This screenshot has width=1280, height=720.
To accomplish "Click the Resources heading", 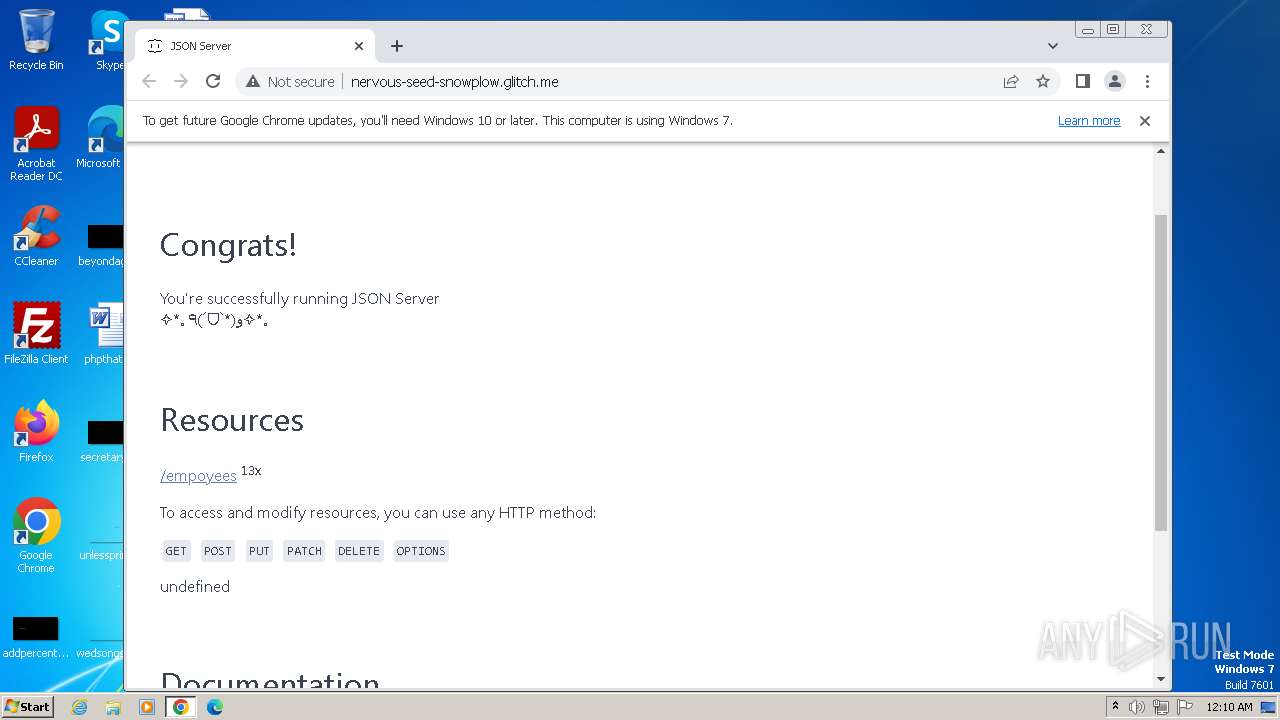I will pos(232,420).
